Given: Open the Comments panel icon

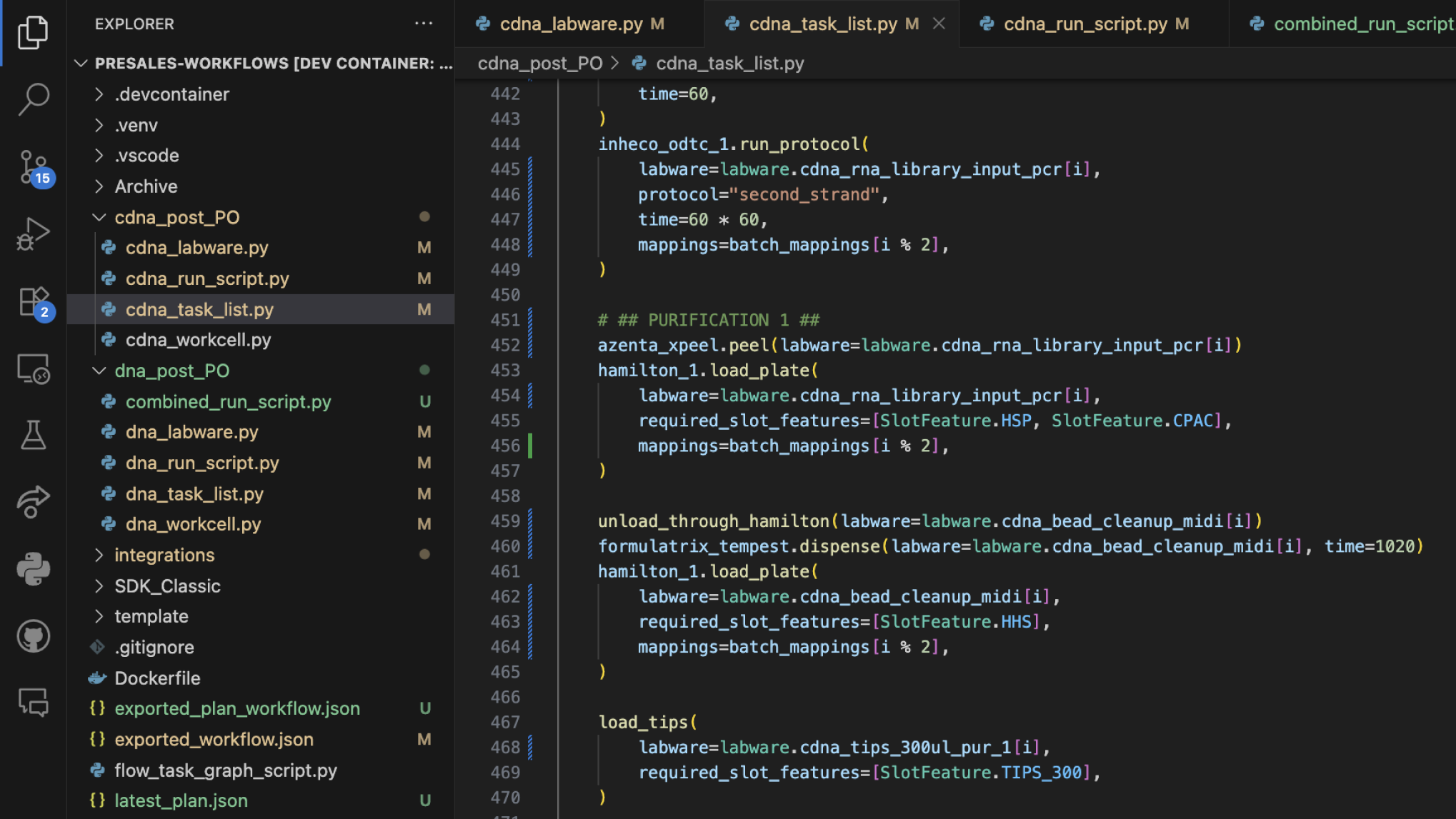Looking at the screenshot, I should (x=33, y=703).
